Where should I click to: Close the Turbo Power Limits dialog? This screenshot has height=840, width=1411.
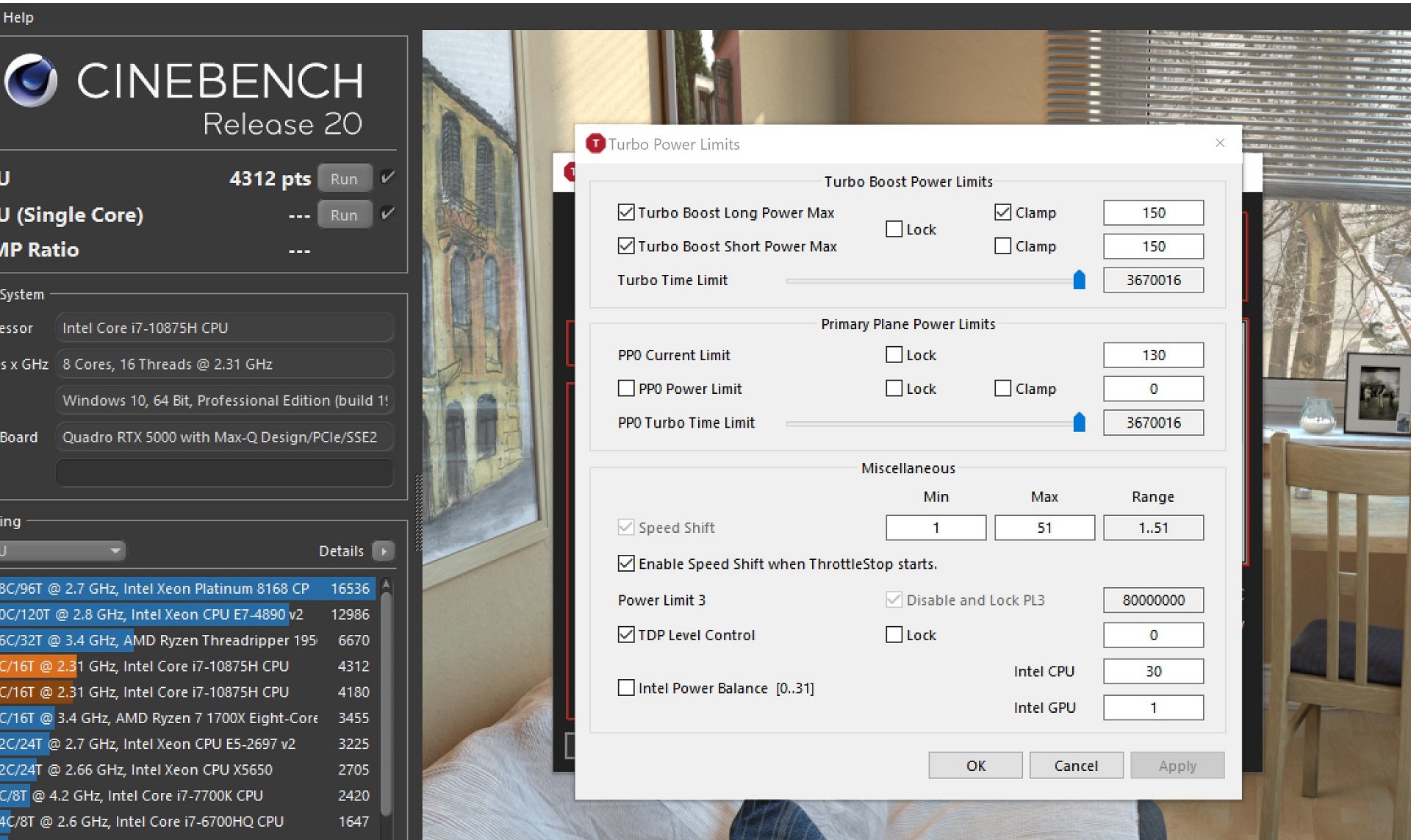(1220, 143)
